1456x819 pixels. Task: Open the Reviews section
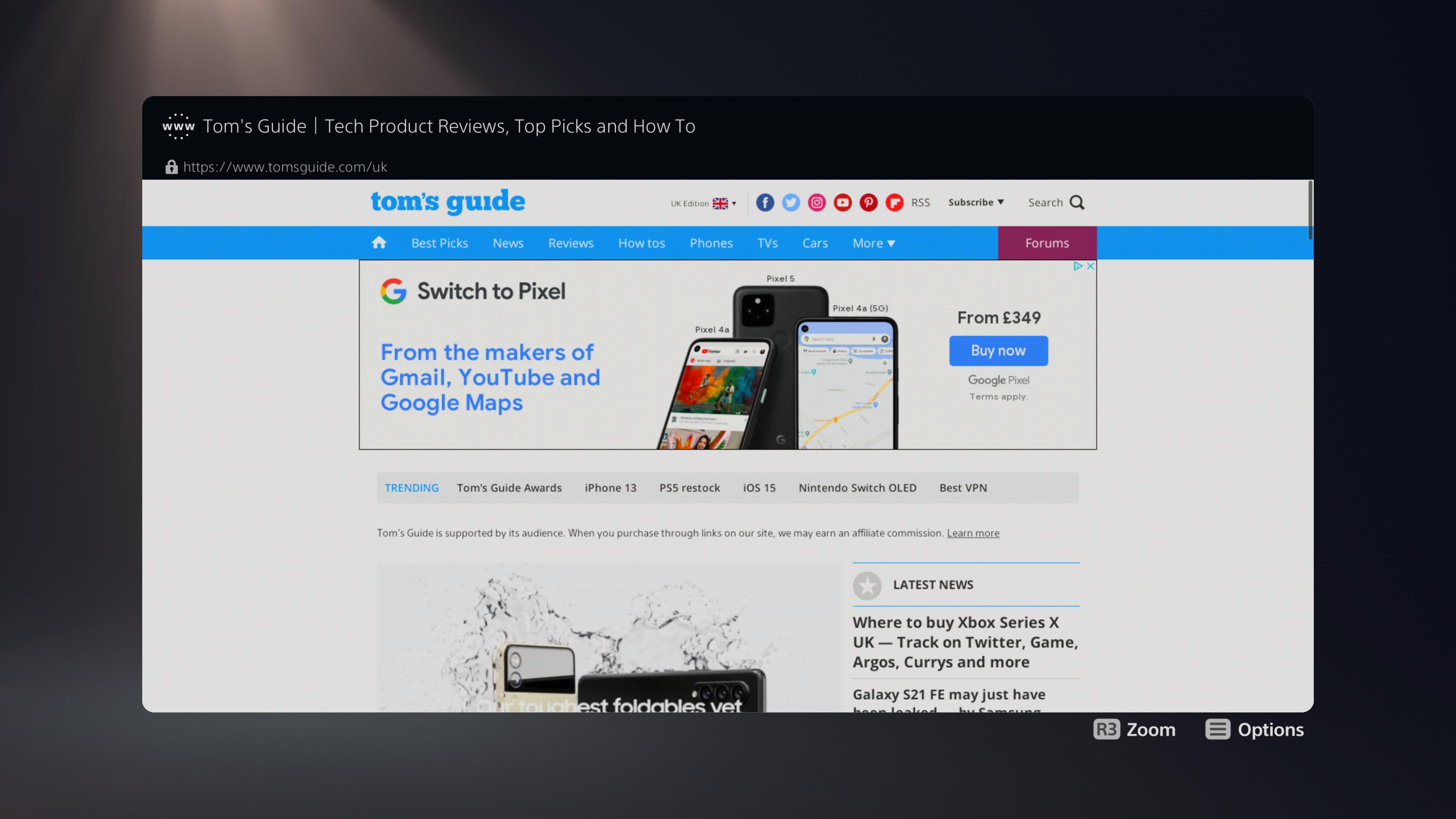[x=571, y=243]
